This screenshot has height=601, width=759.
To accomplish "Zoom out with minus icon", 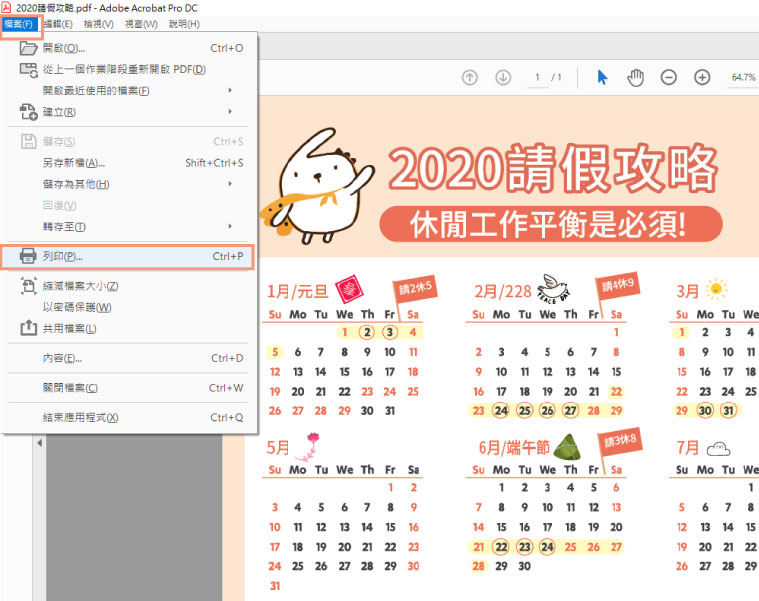I will pos(668,77).
